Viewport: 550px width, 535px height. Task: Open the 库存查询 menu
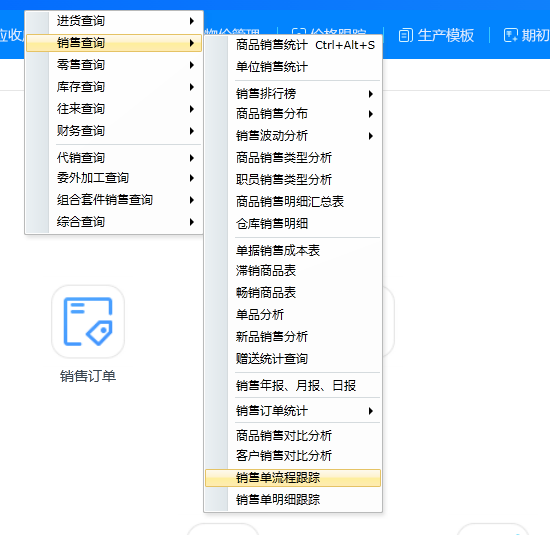pyautogui.click(x=114, y=87)
